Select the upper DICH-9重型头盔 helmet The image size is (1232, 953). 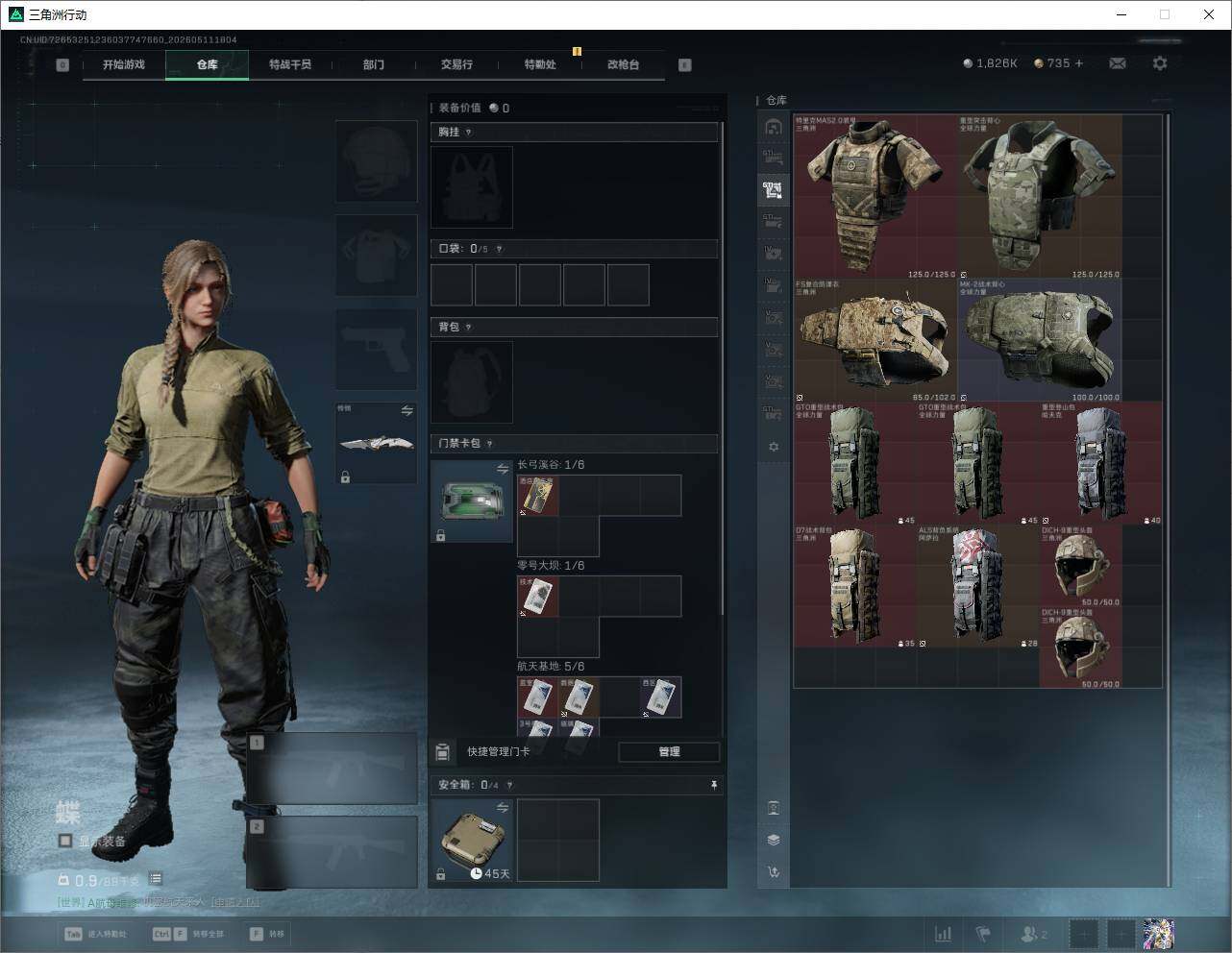1081,566
